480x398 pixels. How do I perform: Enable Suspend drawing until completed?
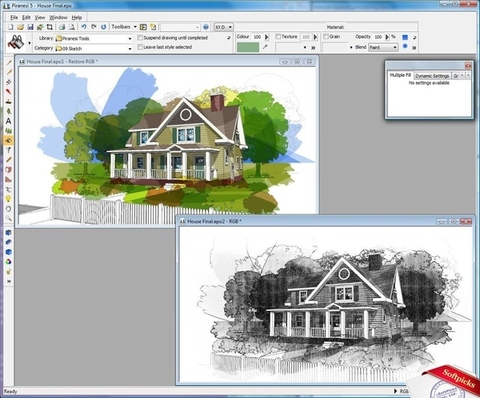[140, 38]
